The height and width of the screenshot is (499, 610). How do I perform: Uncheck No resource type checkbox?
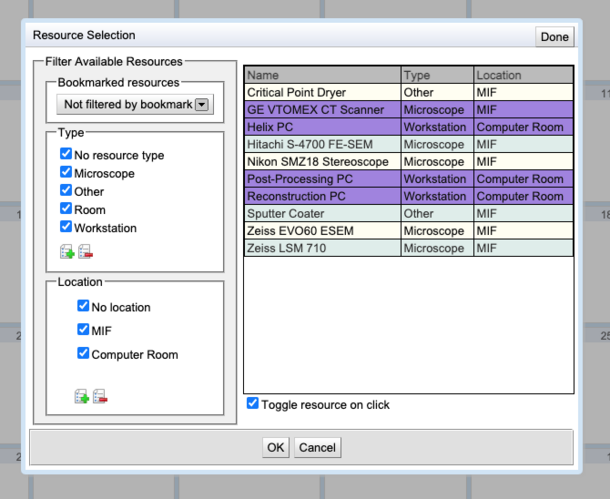(66, 154)
